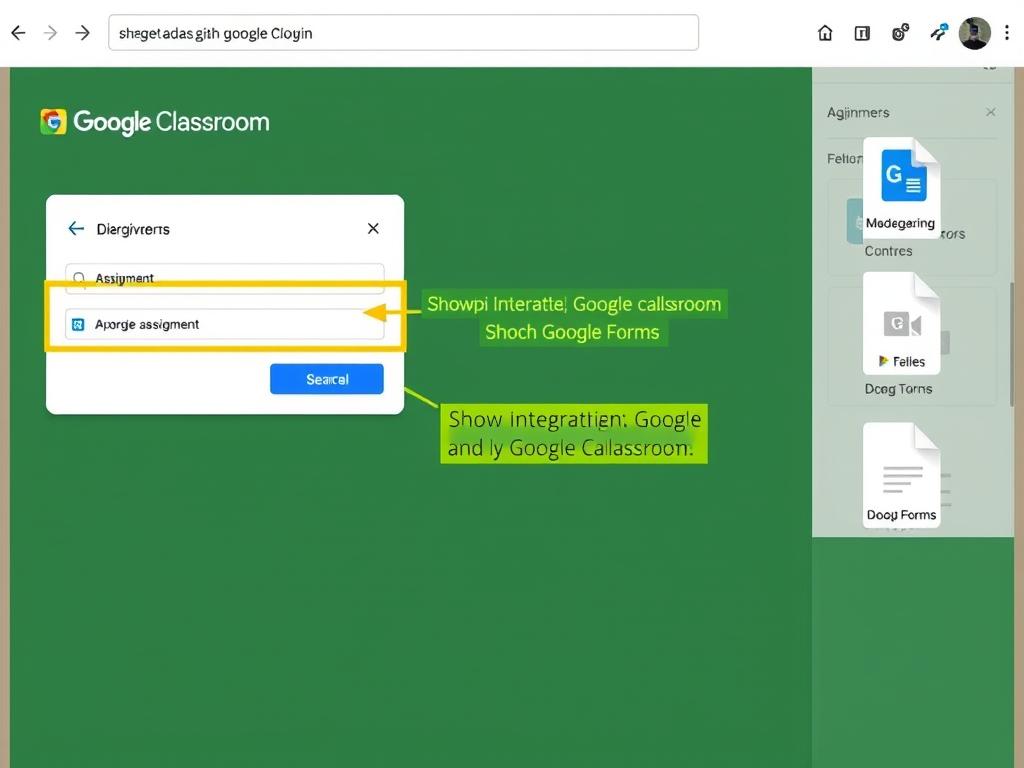This screenshot has width=1024, height=768.
Task: Open the Doop Forms document thumbnail
Action: tap(901, 475)
